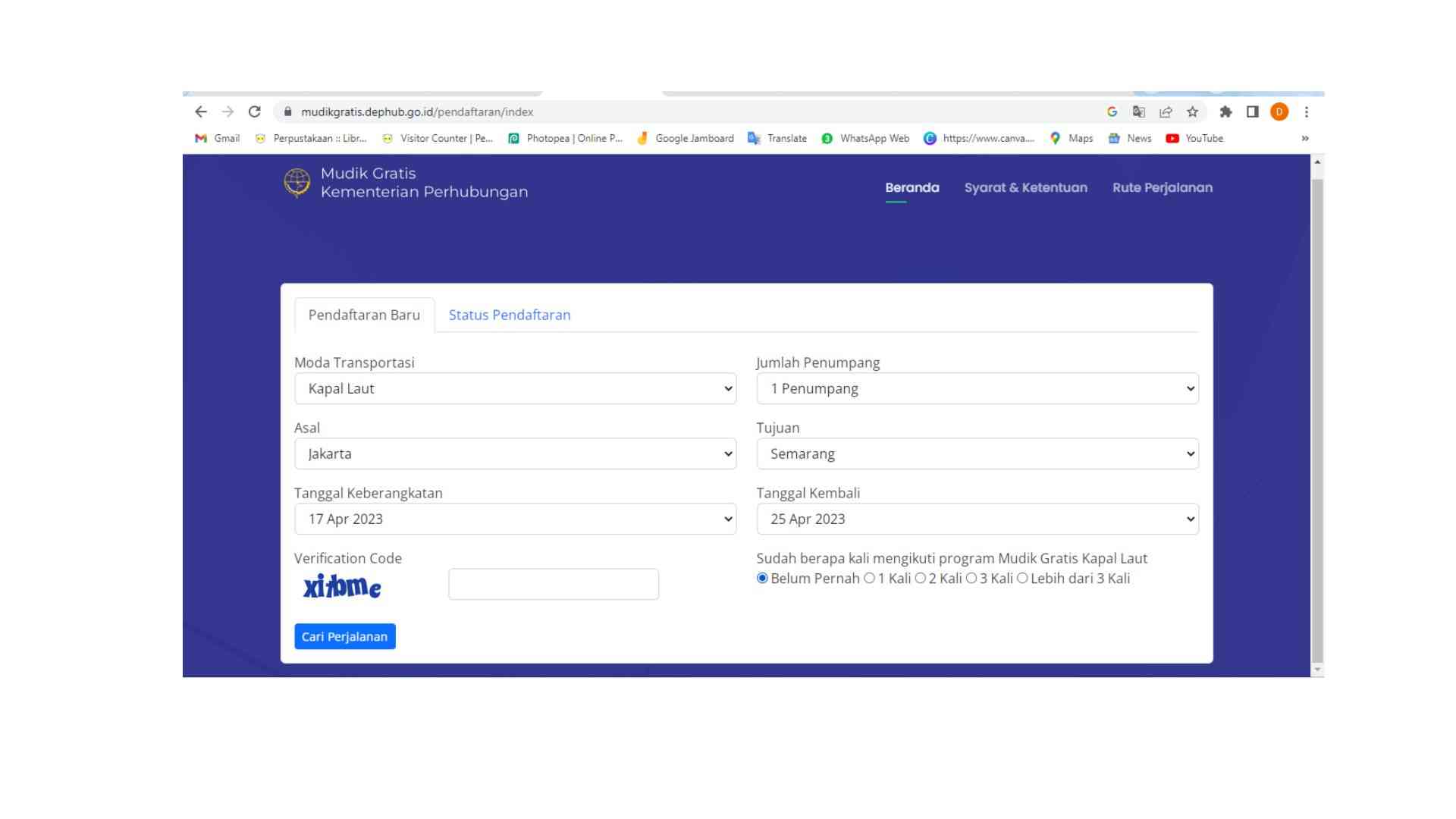The height and width of the screenshot is (819, 1456).
Task: Click Mudik Gratis site title
Action: [369, 173]
